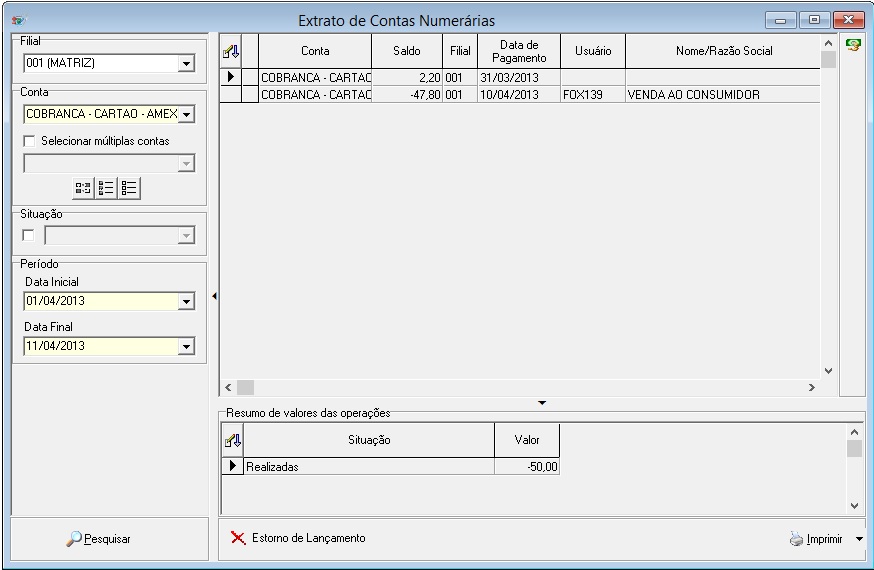Select the VENDA AO CONSUMIDOR row
874x570 pixels.
692,95
